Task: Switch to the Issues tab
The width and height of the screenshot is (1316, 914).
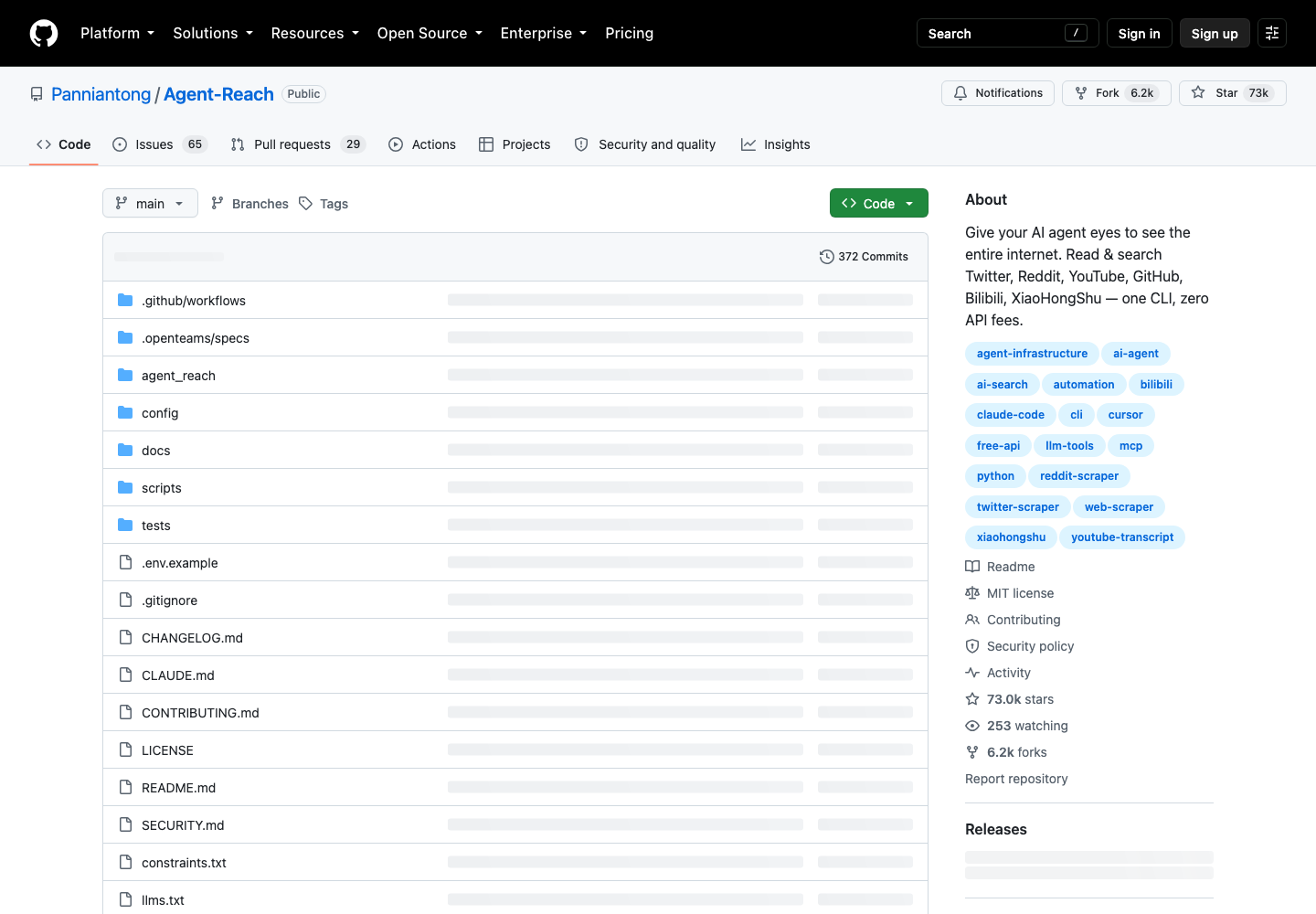Action: 160,144
